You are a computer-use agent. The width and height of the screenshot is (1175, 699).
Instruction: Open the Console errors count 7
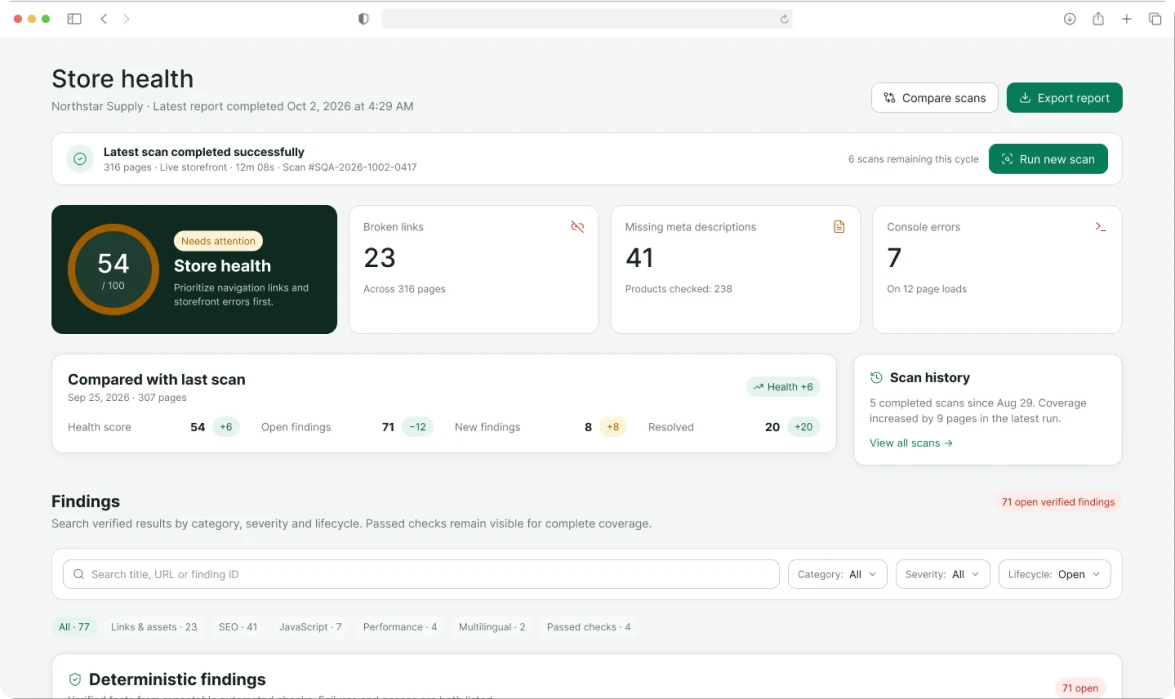[894, 258]
